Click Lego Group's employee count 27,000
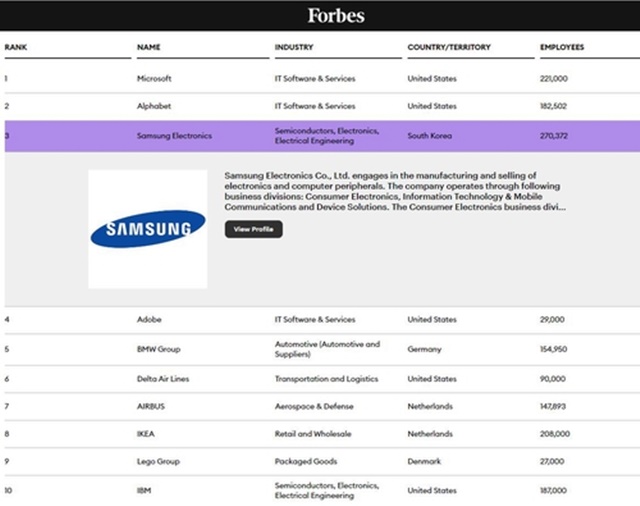Viewport: 640px width, 506px height. (x=552, y=462)
